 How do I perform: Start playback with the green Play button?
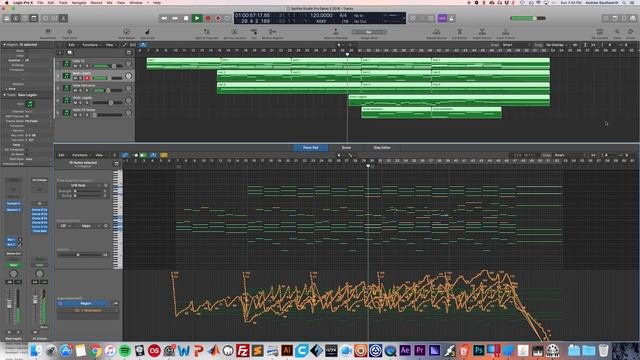tap(197, 18)
